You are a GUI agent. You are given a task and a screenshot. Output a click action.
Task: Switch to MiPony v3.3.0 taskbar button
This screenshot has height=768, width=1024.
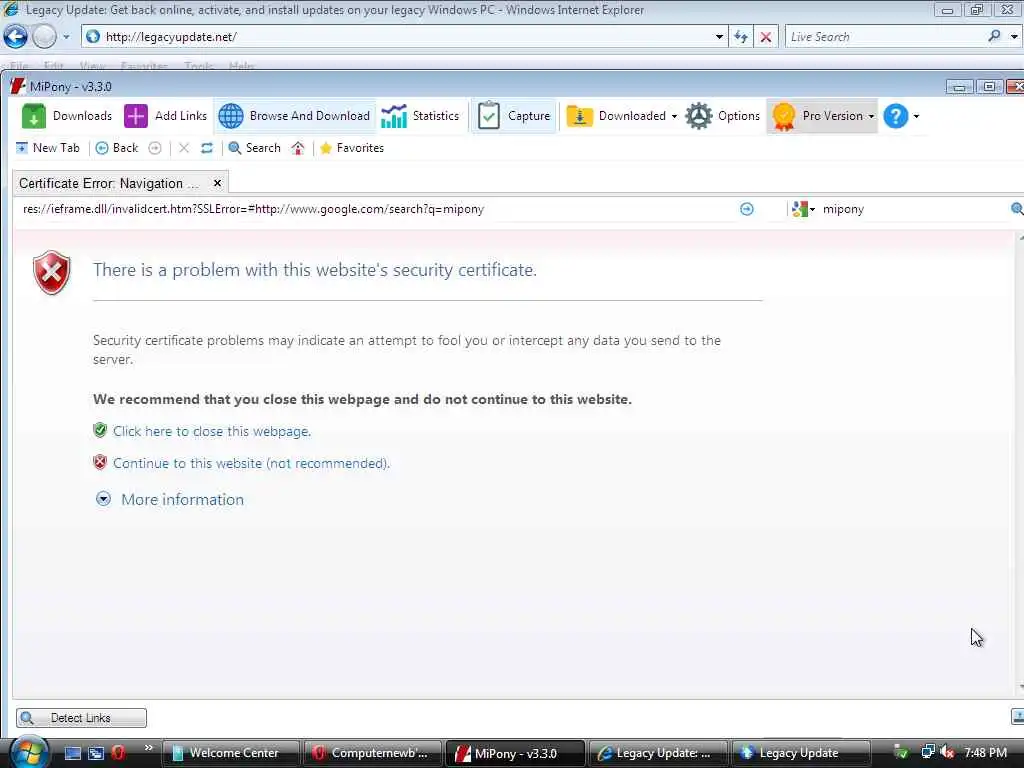(x=515, y=753)
